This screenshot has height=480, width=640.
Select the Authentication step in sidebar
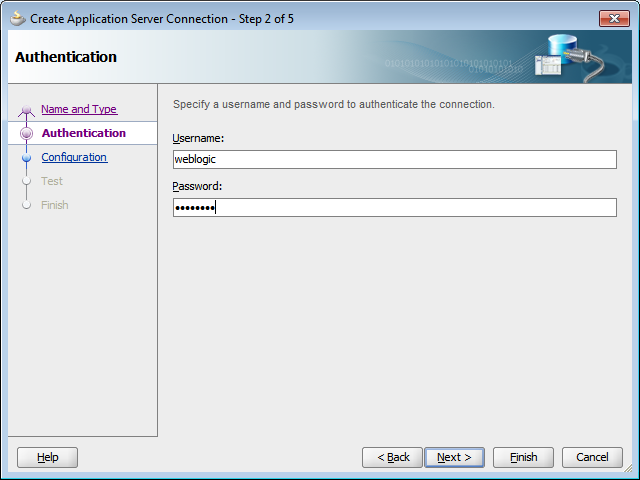pyautogui.click(x=83, y=133)
